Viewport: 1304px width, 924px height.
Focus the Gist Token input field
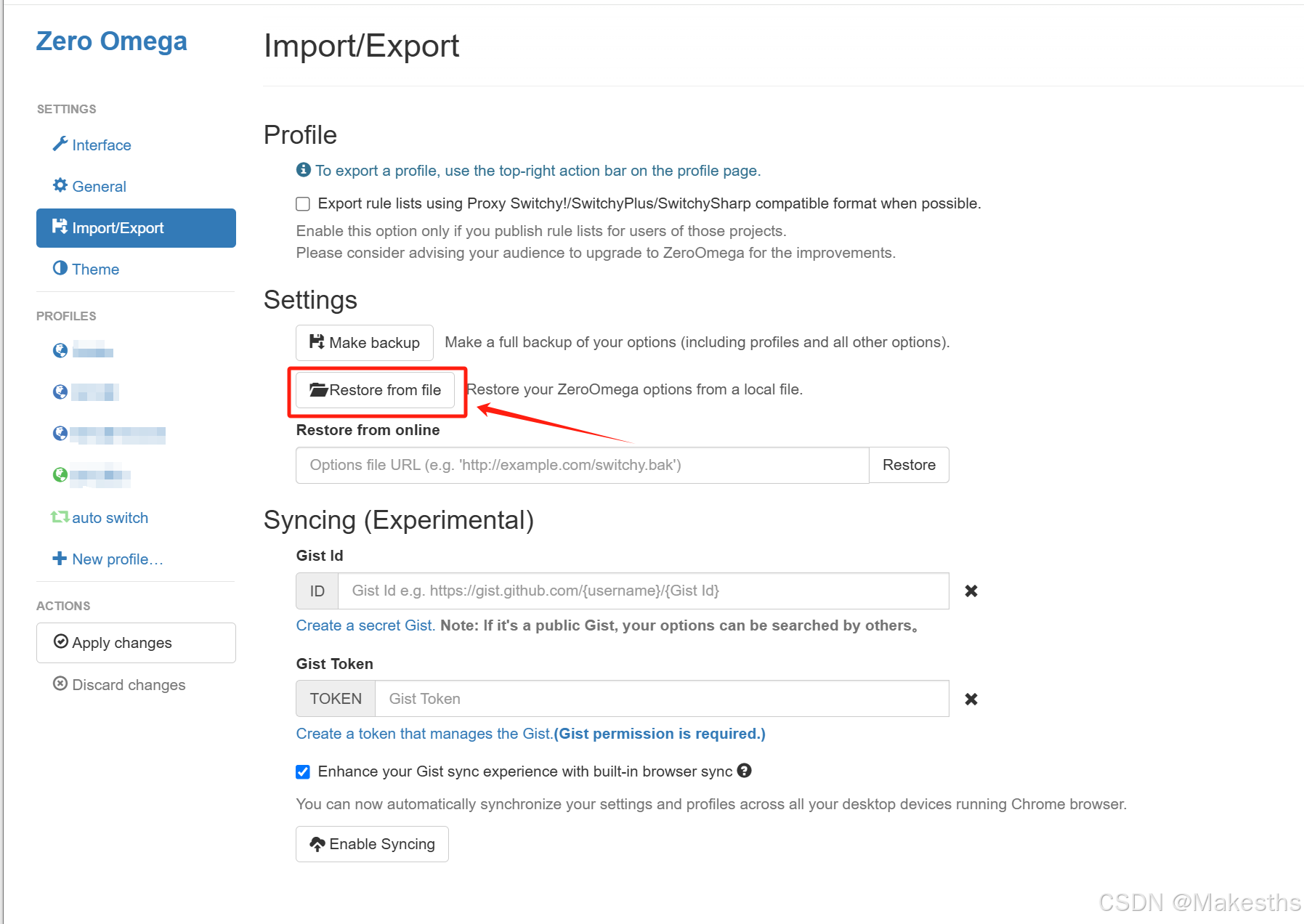[662, 699]
